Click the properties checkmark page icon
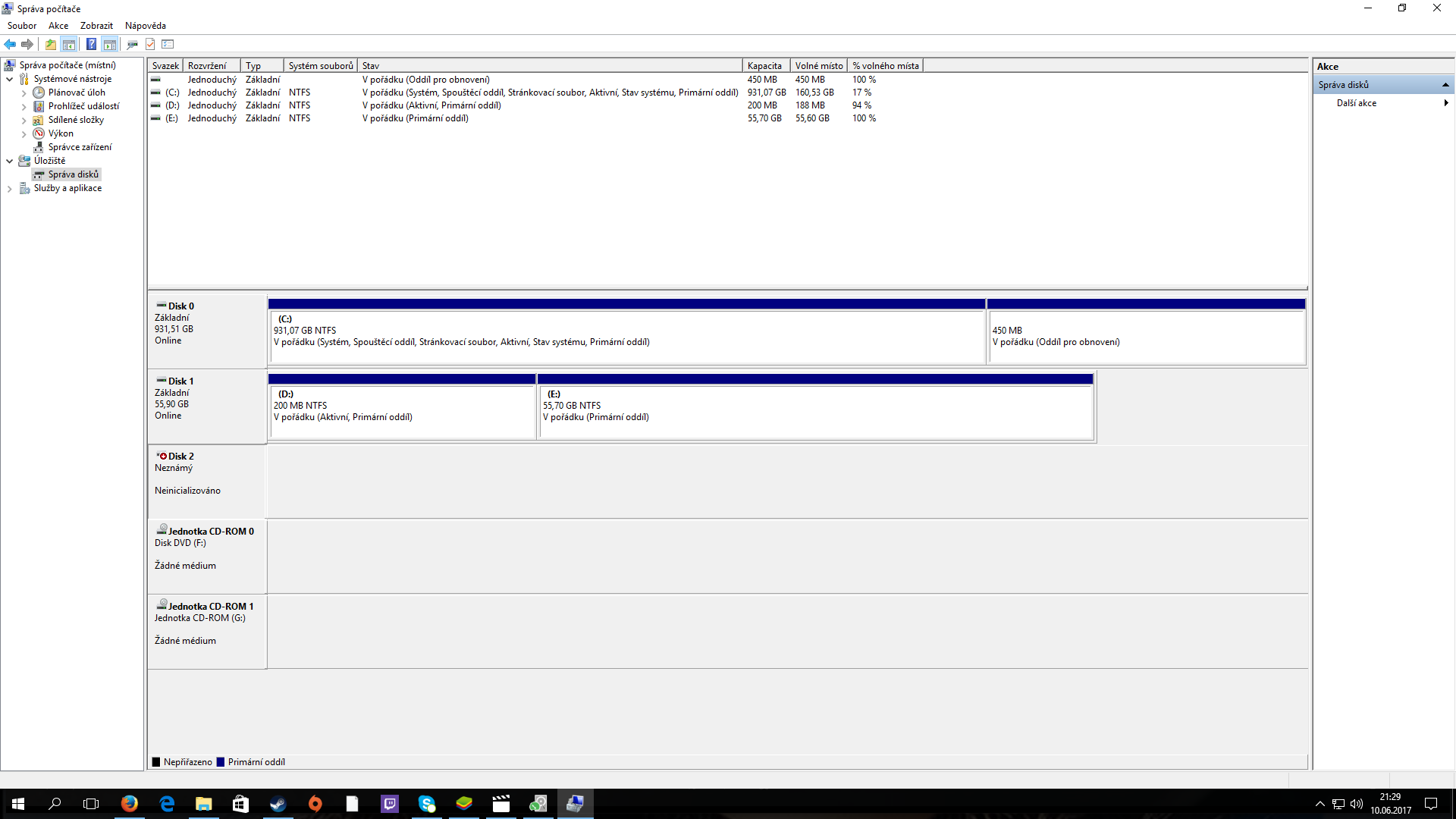This screenshot has width=1456, height=819. [x=150, y=44]
